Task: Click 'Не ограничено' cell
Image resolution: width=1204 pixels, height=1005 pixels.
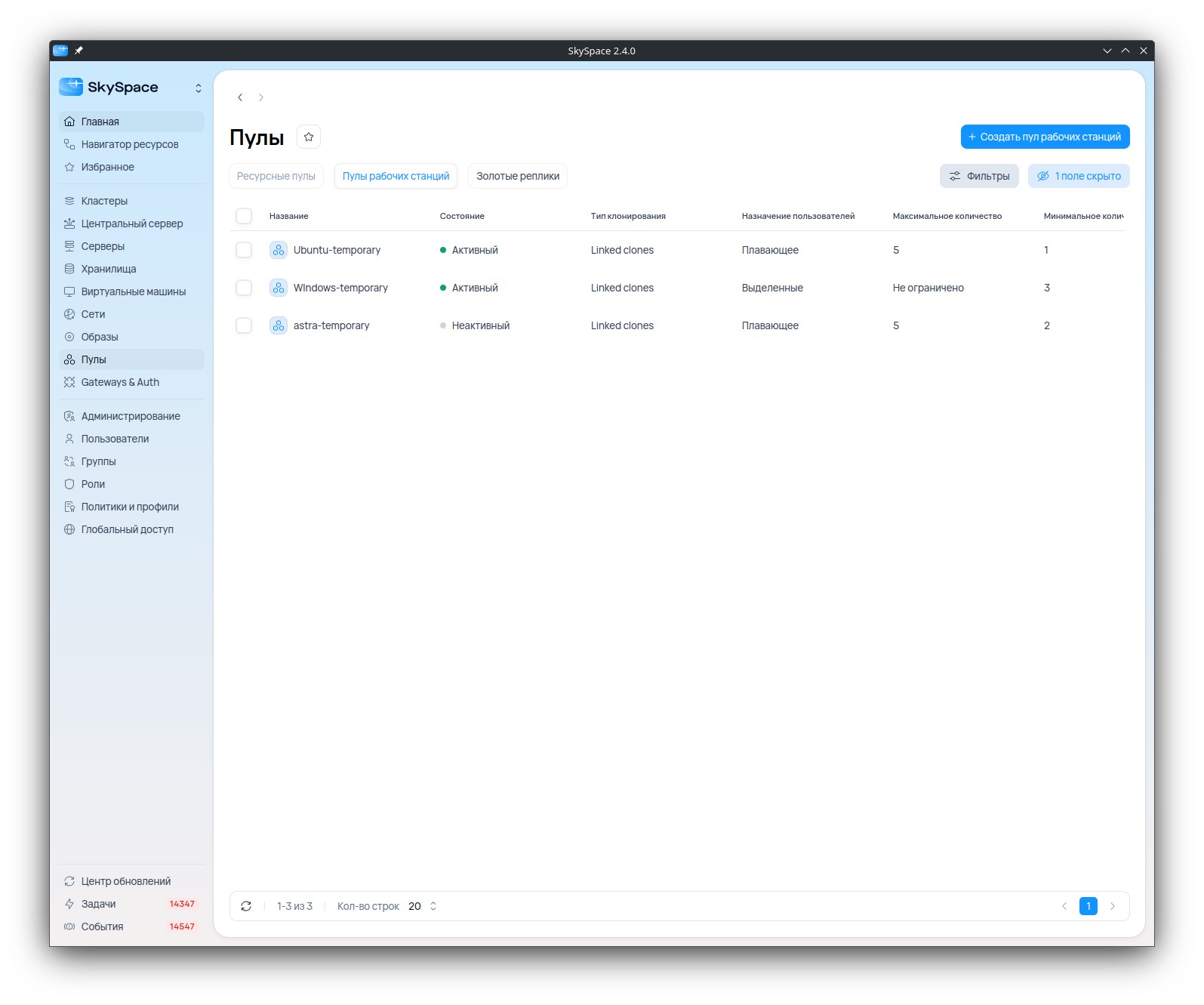Action: (928, 288)
